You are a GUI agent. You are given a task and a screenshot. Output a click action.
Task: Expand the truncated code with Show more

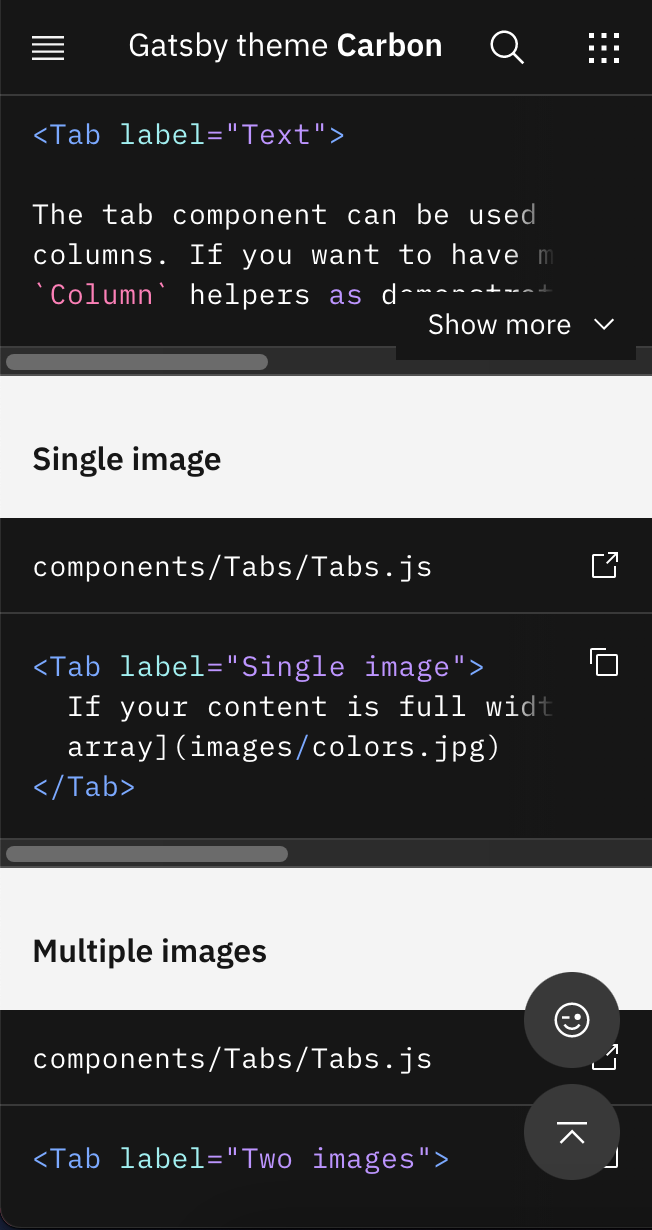click(499, 324)
